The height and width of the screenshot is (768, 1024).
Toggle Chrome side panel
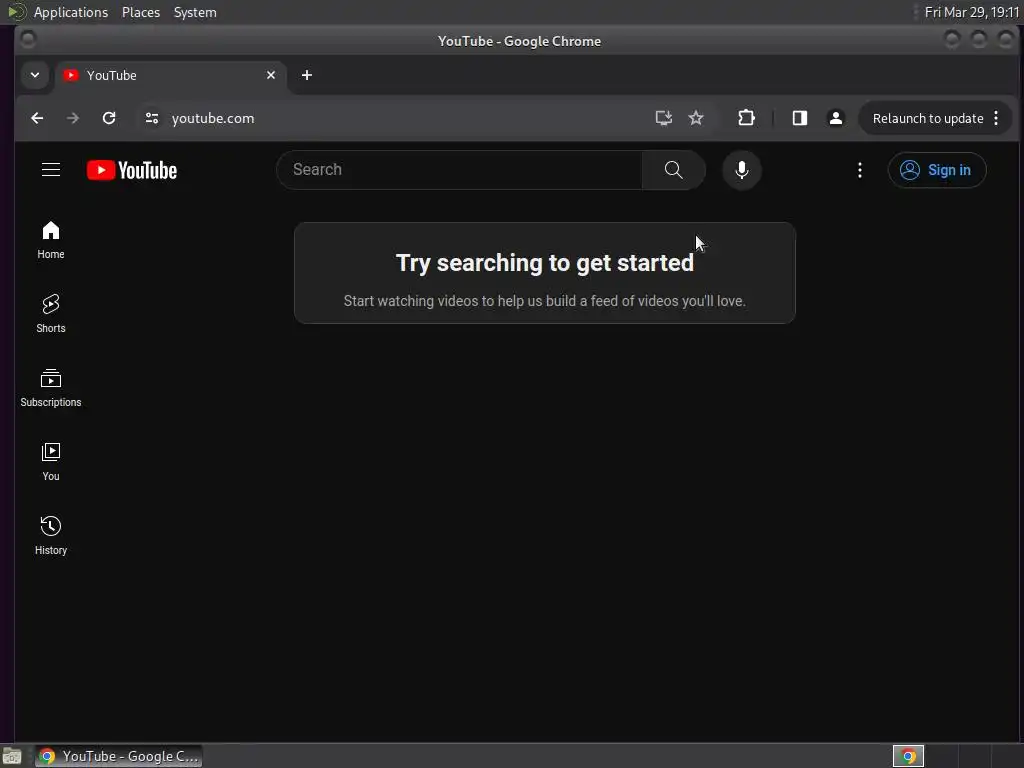799,118
